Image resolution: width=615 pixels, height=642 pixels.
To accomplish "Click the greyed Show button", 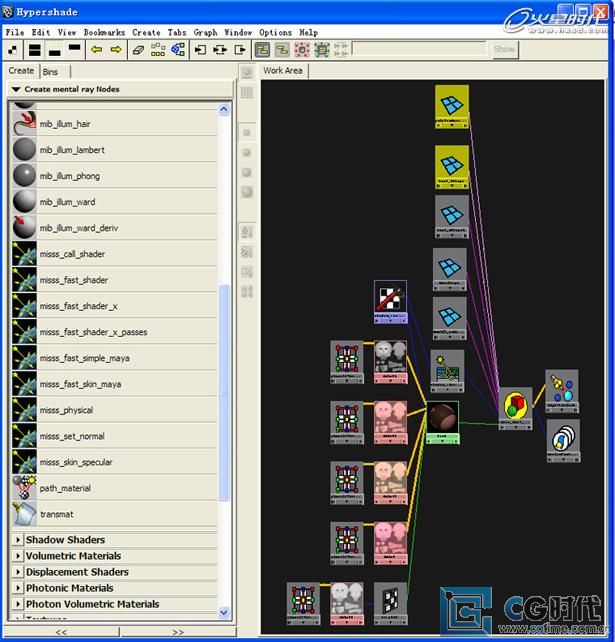I will 504,50.
